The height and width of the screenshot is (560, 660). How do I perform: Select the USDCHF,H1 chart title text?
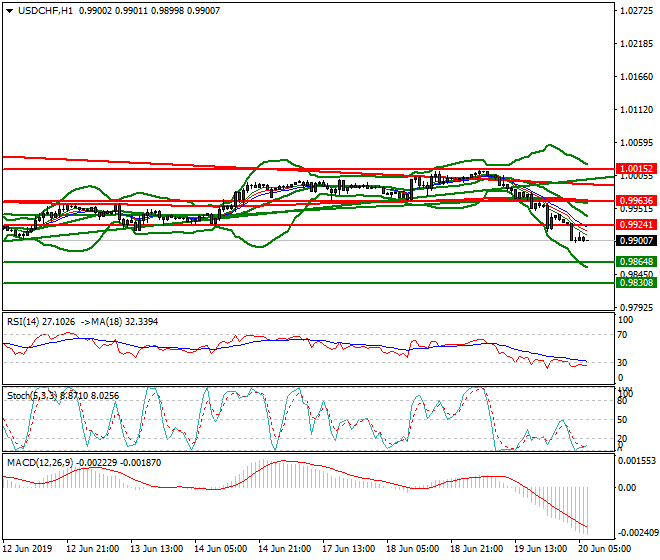[45, 11]
